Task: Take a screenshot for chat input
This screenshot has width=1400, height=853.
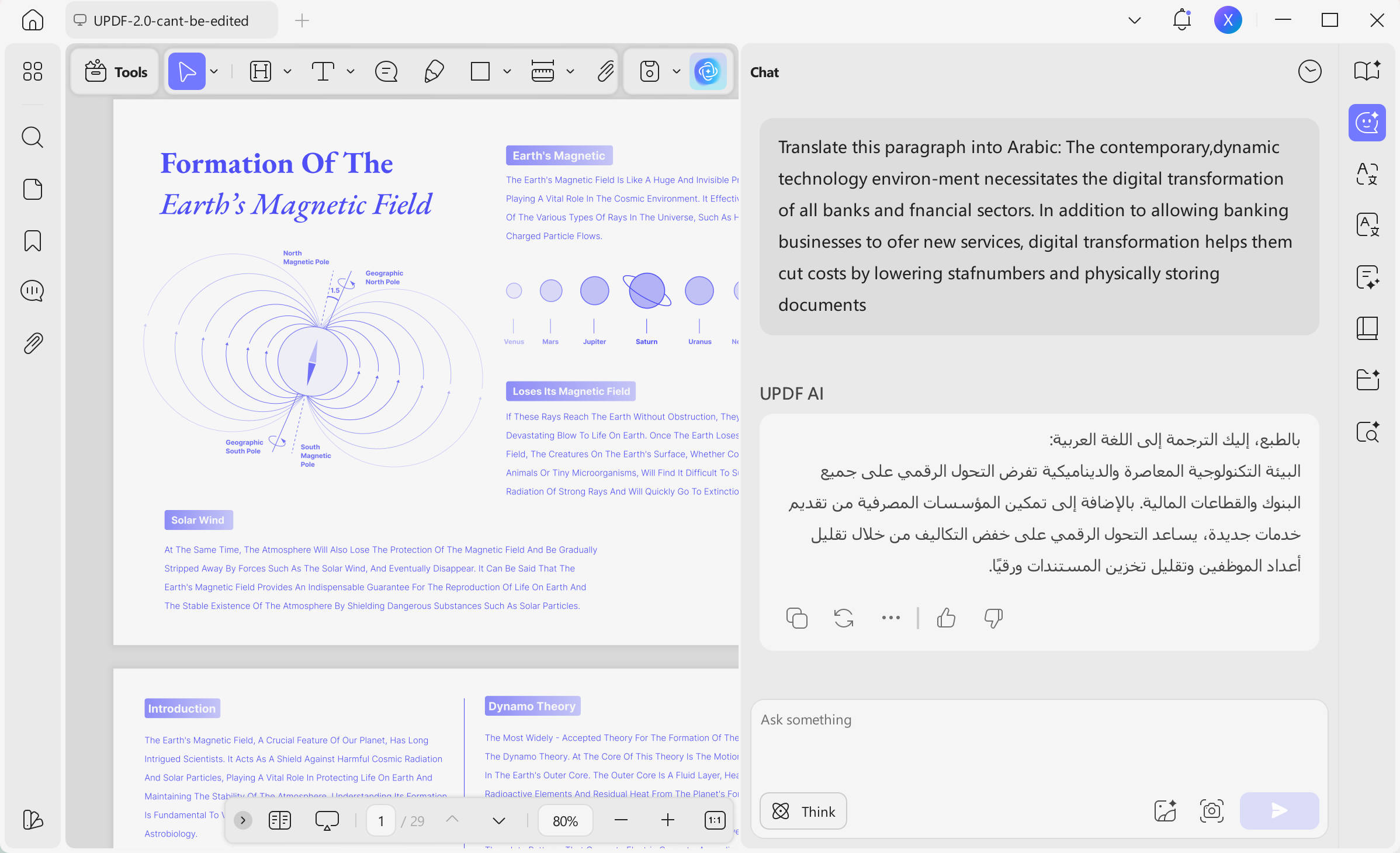Action: click(1212, 811)
